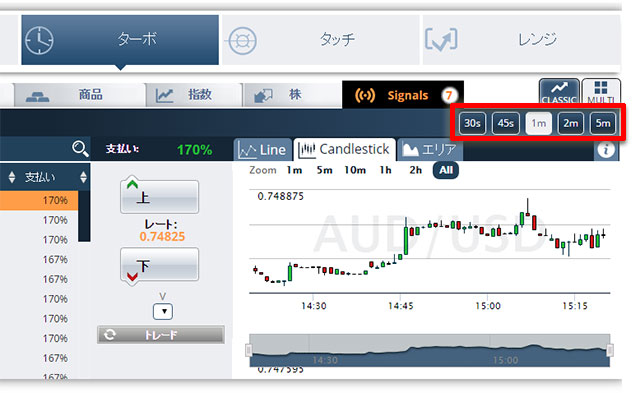
Task: Sort the 支払い column with right arrows
Action: 83,177
